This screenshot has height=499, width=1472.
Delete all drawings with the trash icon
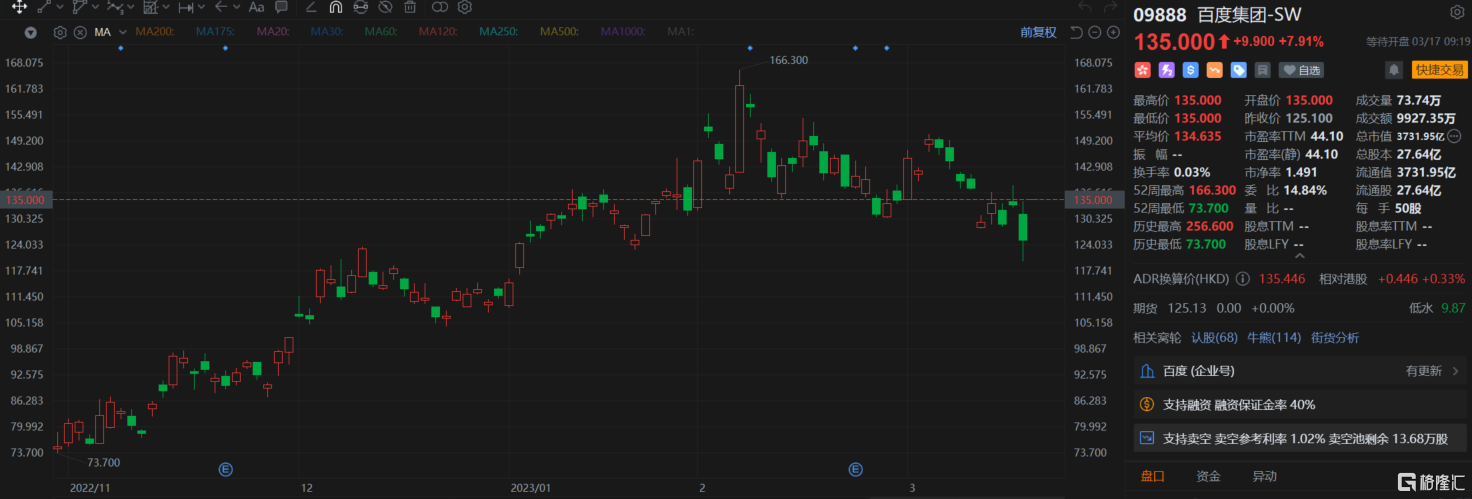click(410, 7)
